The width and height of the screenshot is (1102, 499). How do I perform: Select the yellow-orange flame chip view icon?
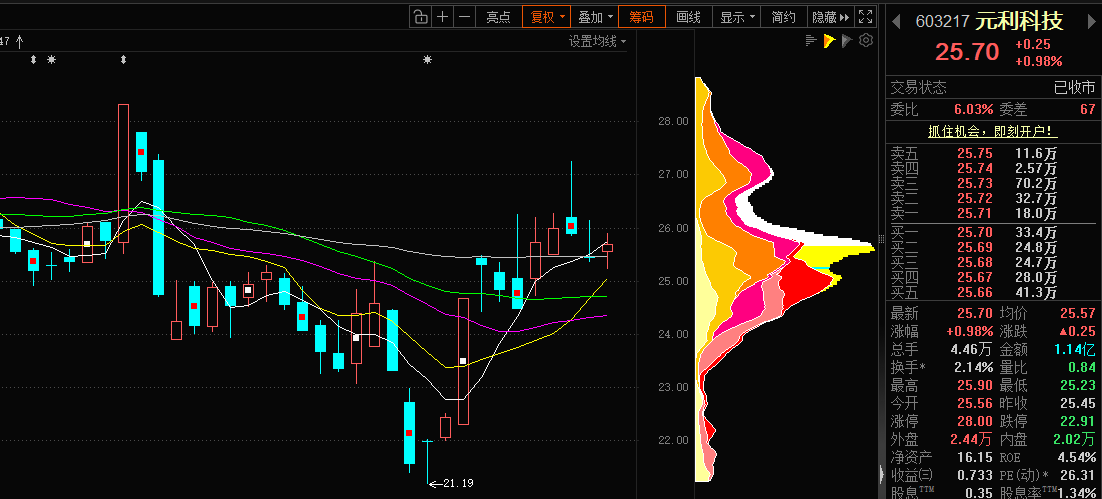829,41
